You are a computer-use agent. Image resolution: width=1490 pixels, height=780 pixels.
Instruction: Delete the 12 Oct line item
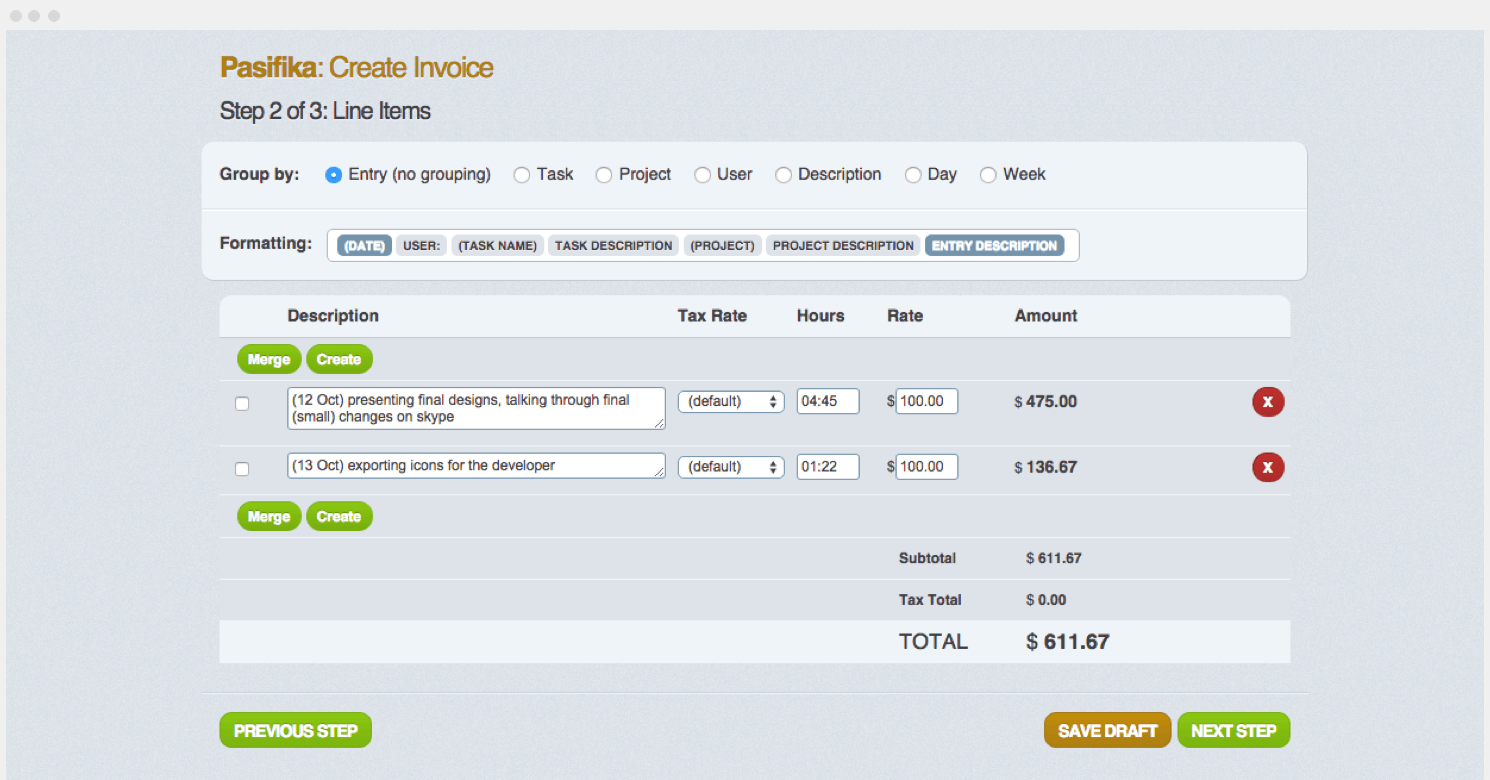coord(1268,402)
